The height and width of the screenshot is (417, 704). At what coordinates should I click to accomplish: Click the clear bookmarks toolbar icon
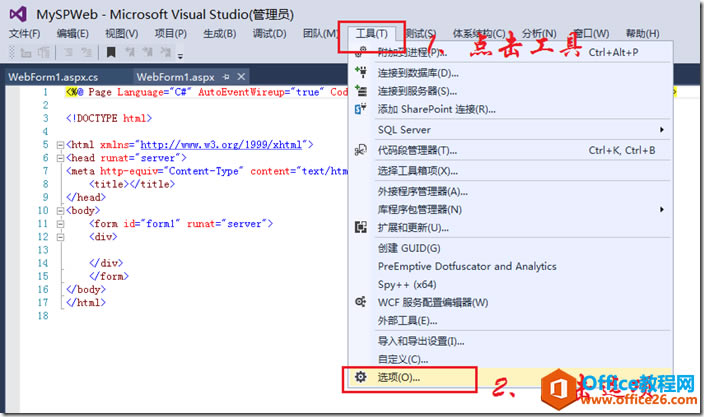click(x=165, y=52)
